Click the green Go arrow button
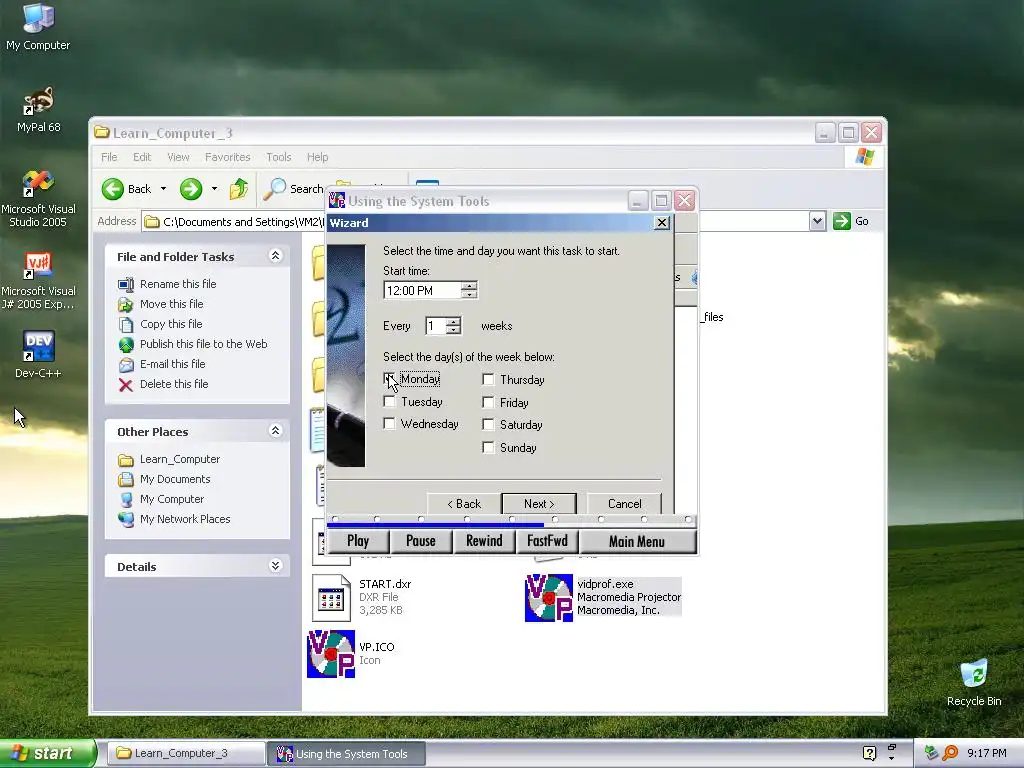This screenshot has height=768, width=1024. coord(842,221)
